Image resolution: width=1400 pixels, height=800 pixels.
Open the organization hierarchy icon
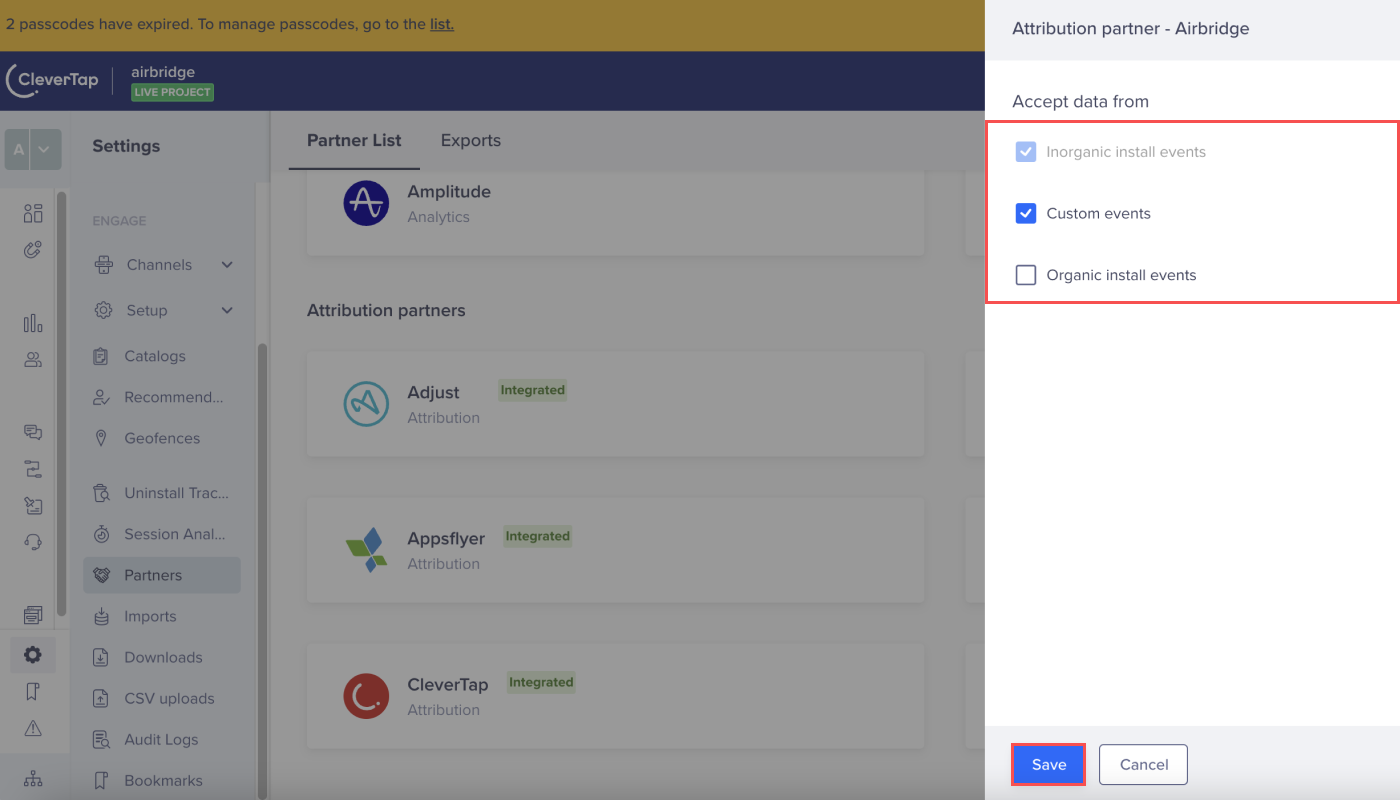(x=33, y=779)
